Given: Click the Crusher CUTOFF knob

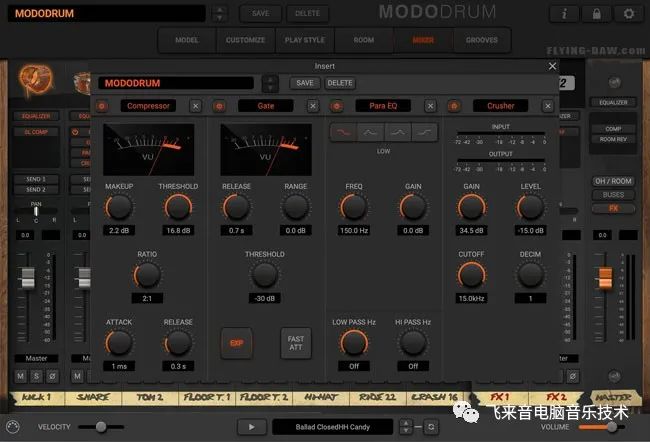Looking at the screenshot, I should click(x=471, y=275).
